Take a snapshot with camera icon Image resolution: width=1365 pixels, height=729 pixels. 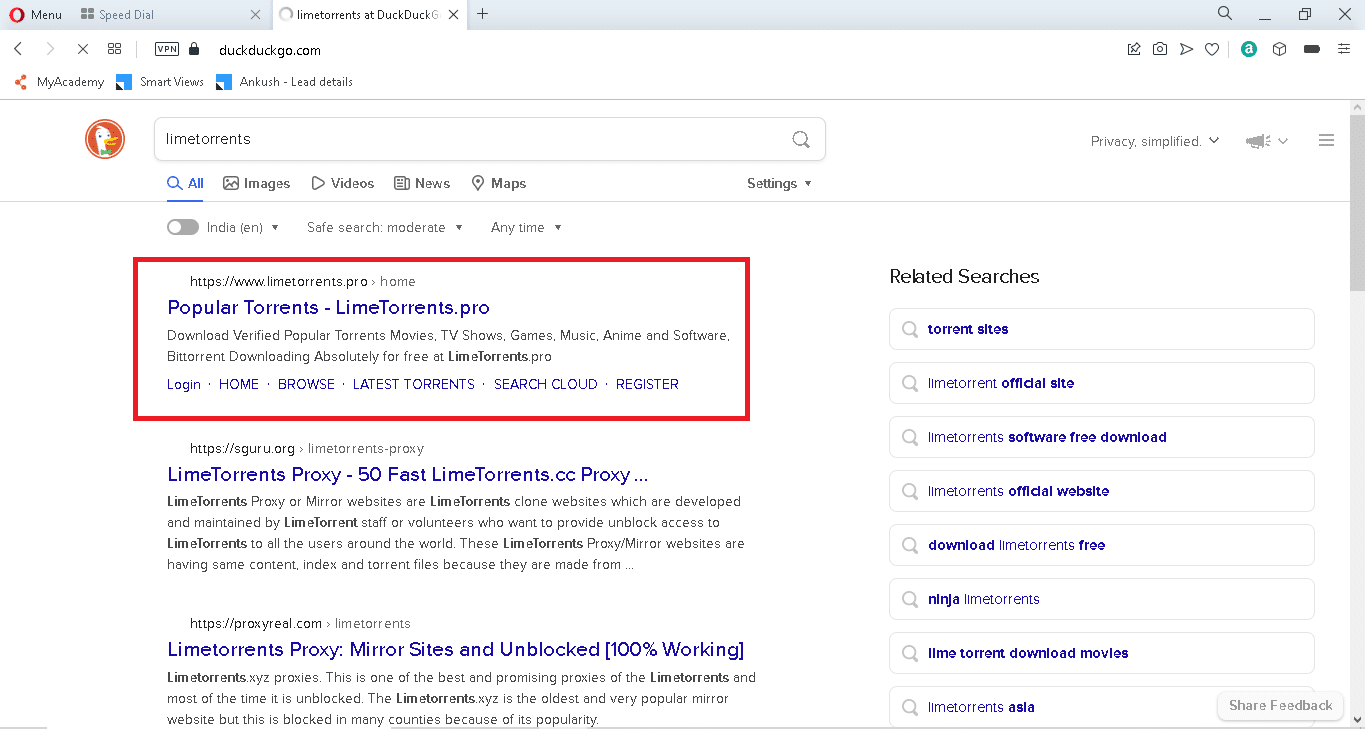1160,49
